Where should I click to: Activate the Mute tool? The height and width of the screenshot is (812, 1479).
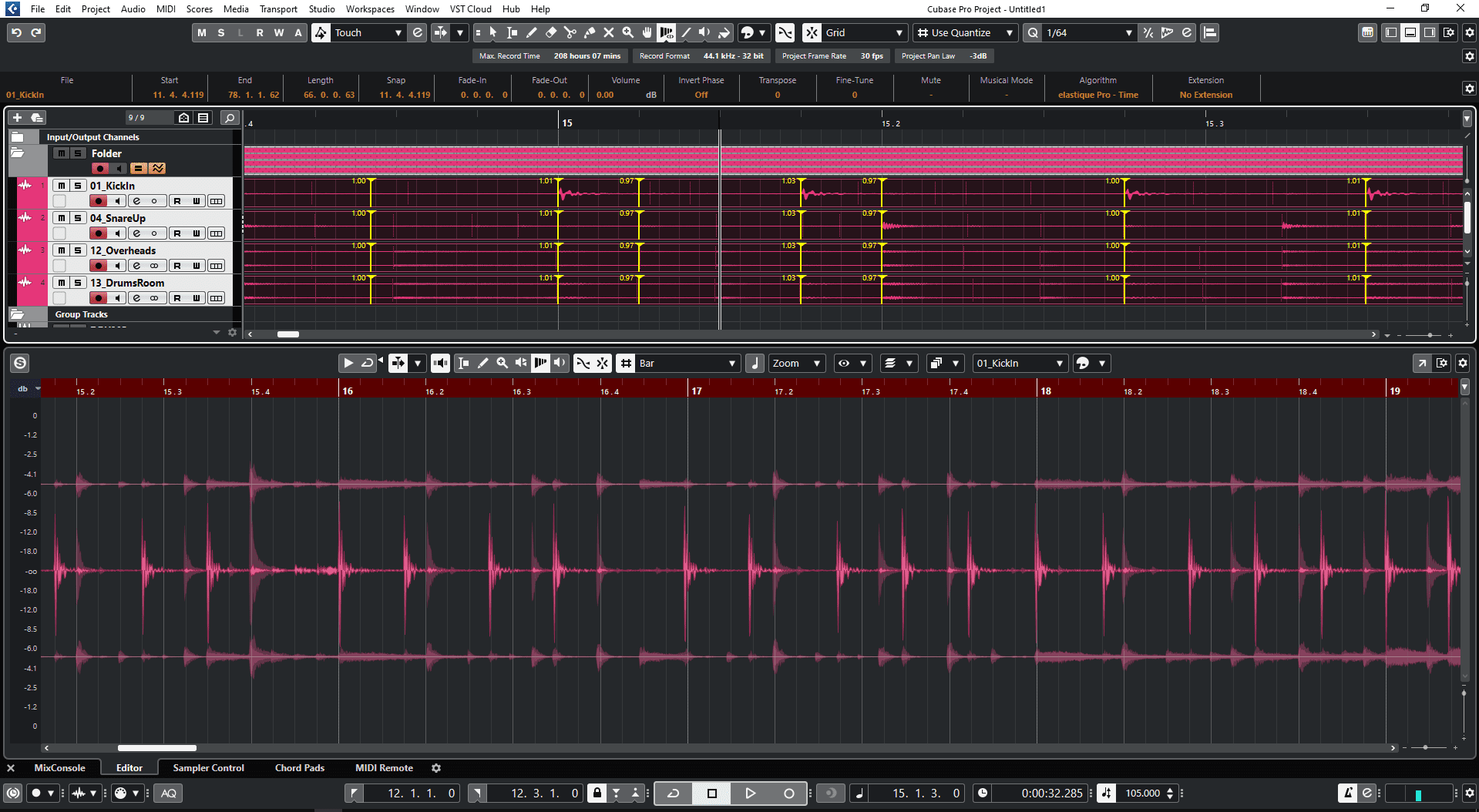pos(609,32)
